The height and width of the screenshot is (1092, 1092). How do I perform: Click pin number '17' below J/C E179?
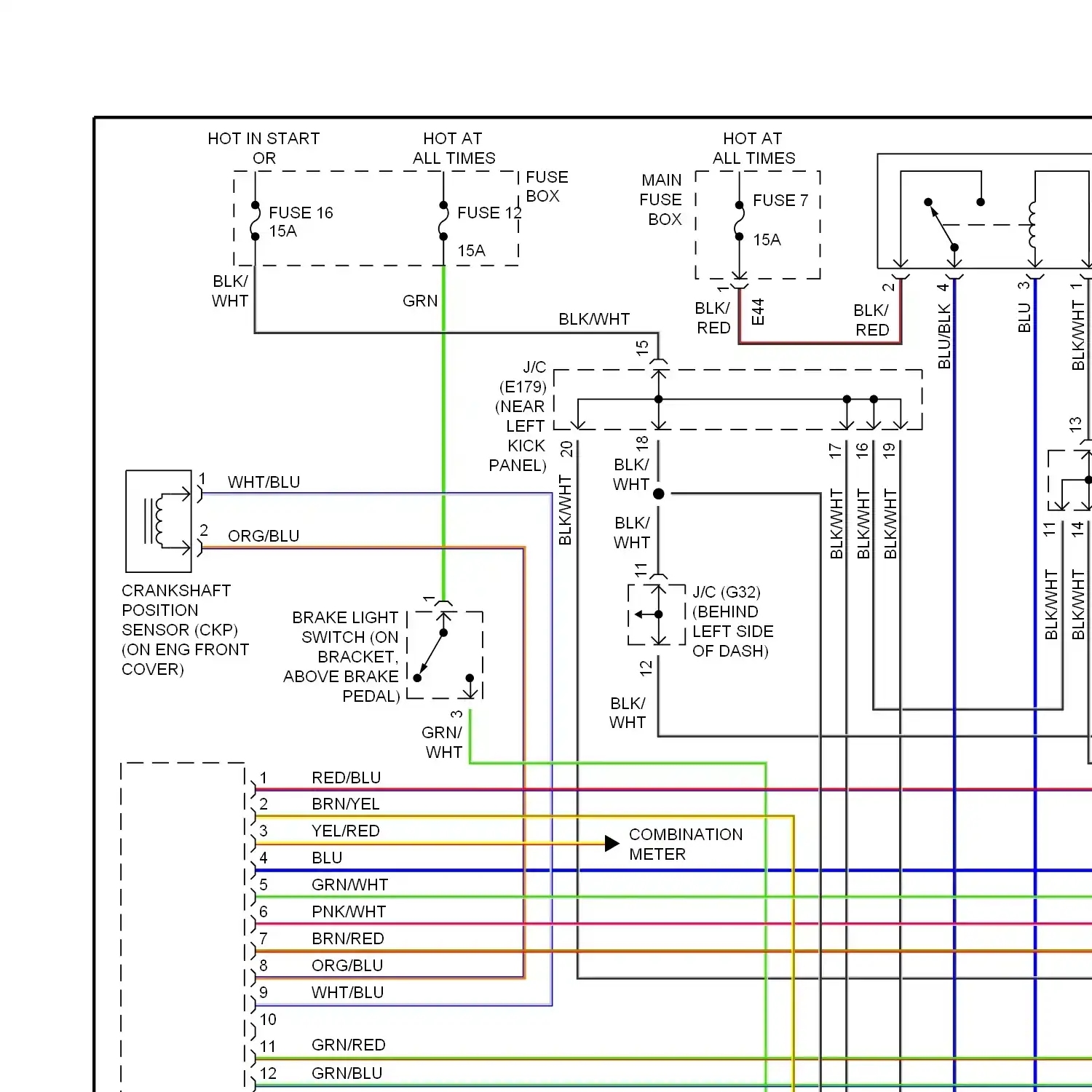[835, 451]
